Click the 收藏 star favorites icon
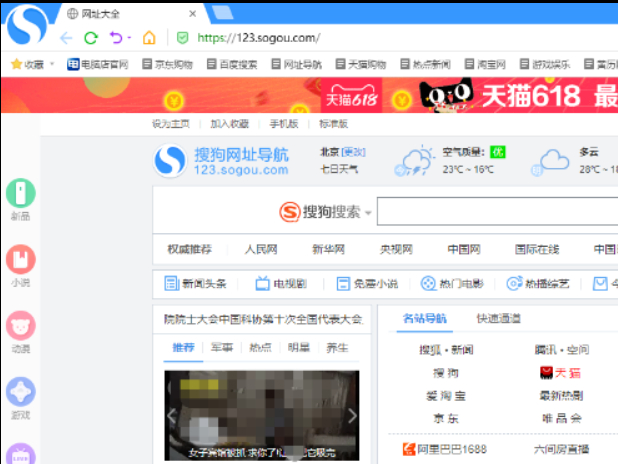Viewport: 618px width, 464px height. [x=16, y=64]
